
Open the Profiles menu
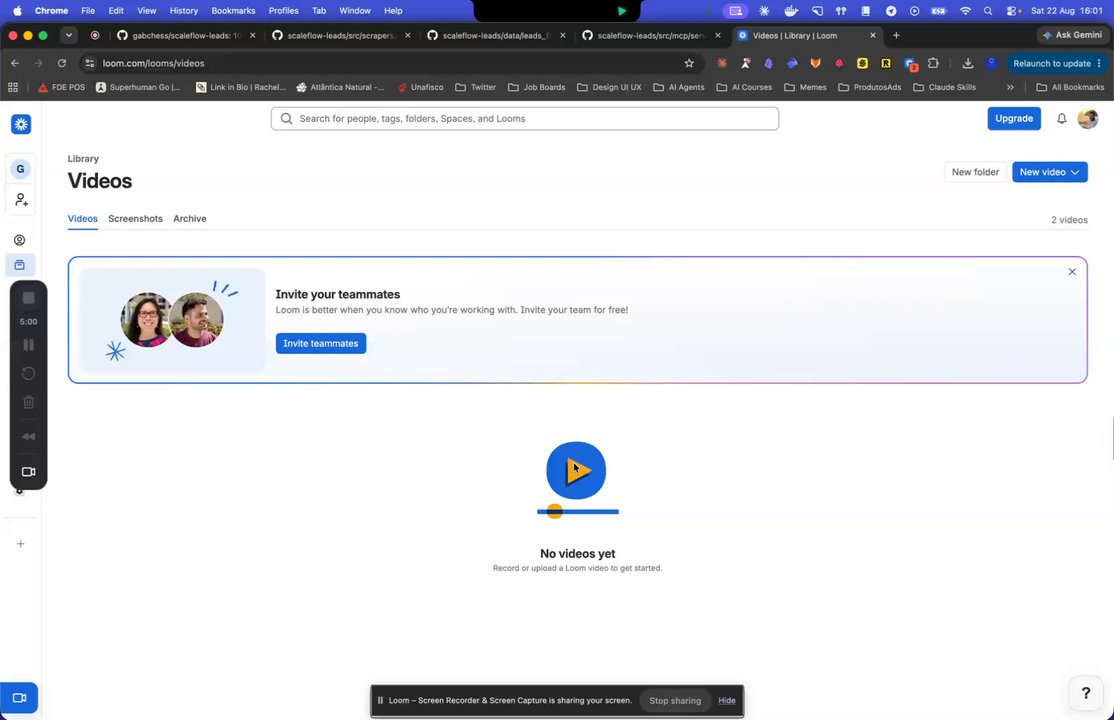point(283,11)
